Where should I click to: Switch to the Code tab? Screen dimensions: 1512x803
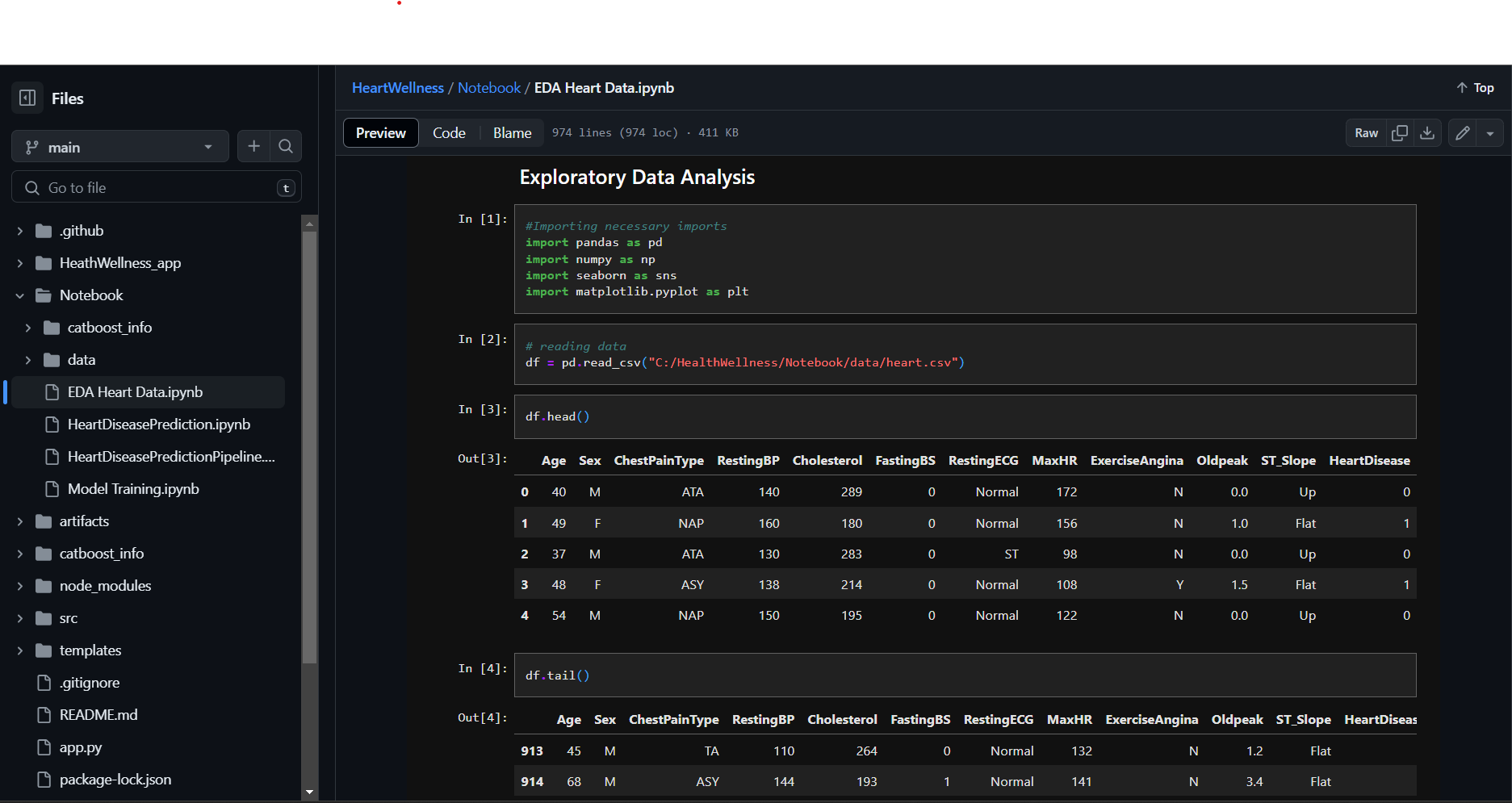coord(449,133)
